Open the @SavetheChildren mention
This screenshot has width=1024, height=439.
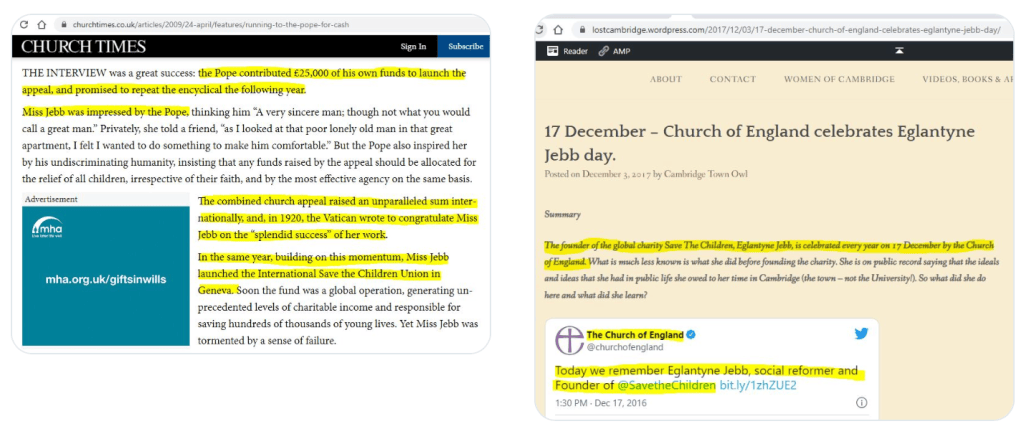666,385
